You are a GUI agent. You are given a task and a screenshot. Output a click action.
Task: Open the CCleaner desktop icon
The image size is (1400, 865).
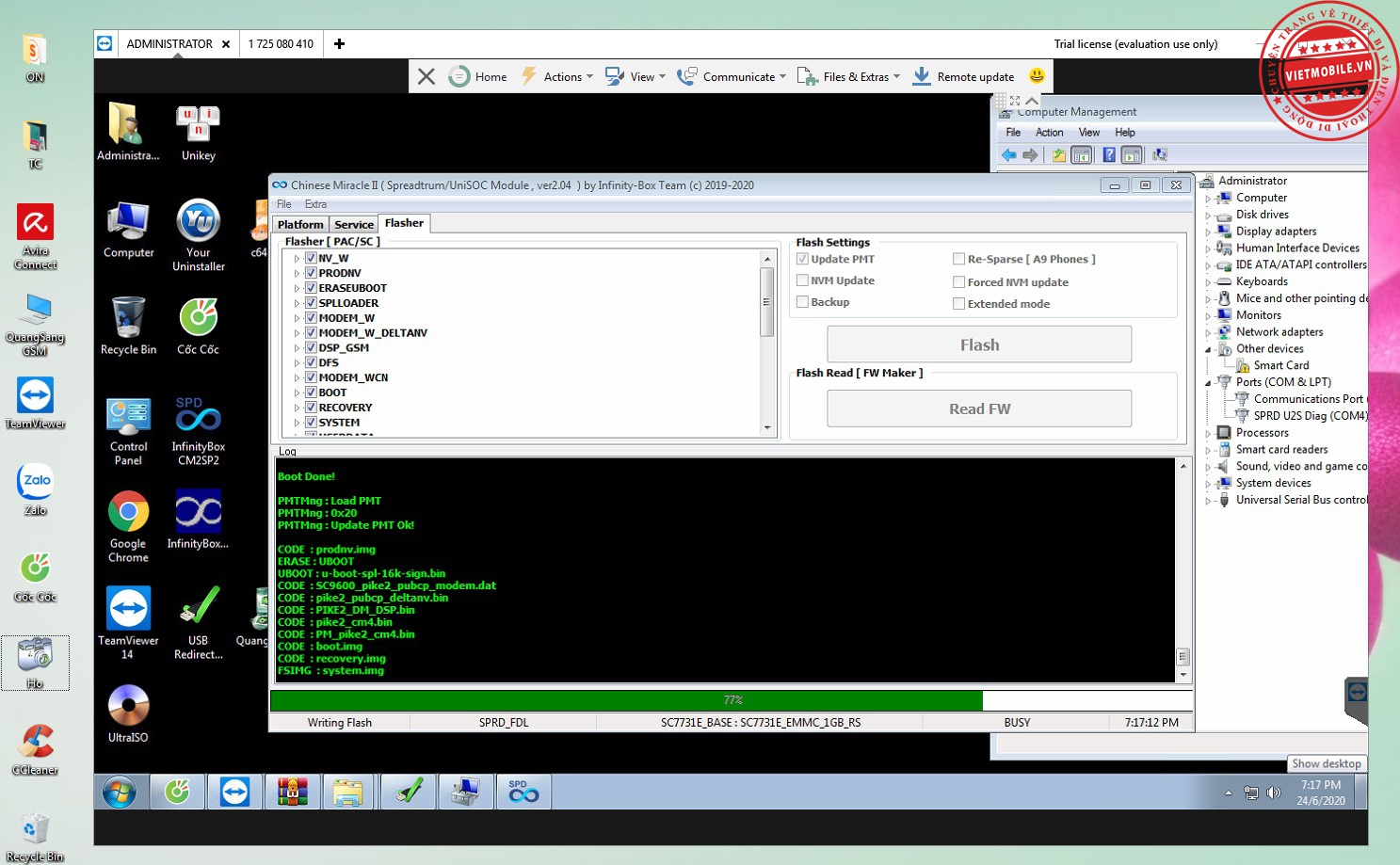pyautogui.click(x=35, y=749)
